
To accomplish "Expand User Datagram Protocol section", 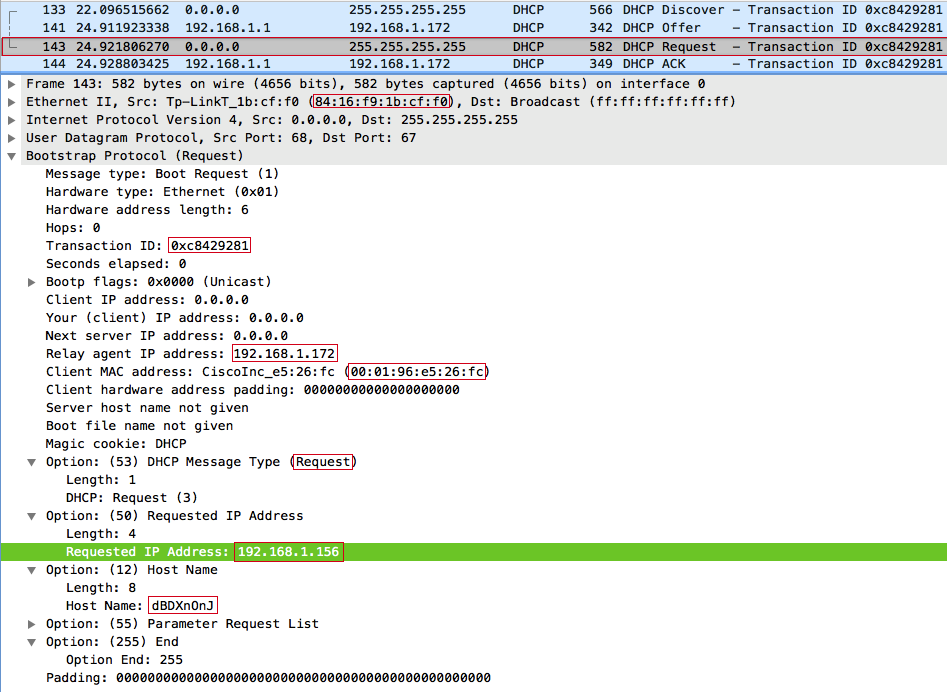I will click(11, 138).
